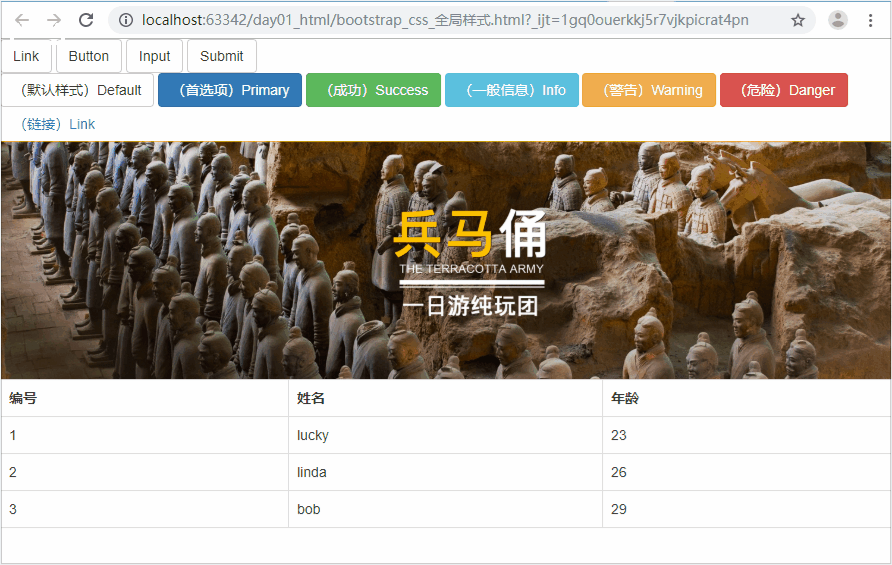Click the row number 2 cell

145,472
